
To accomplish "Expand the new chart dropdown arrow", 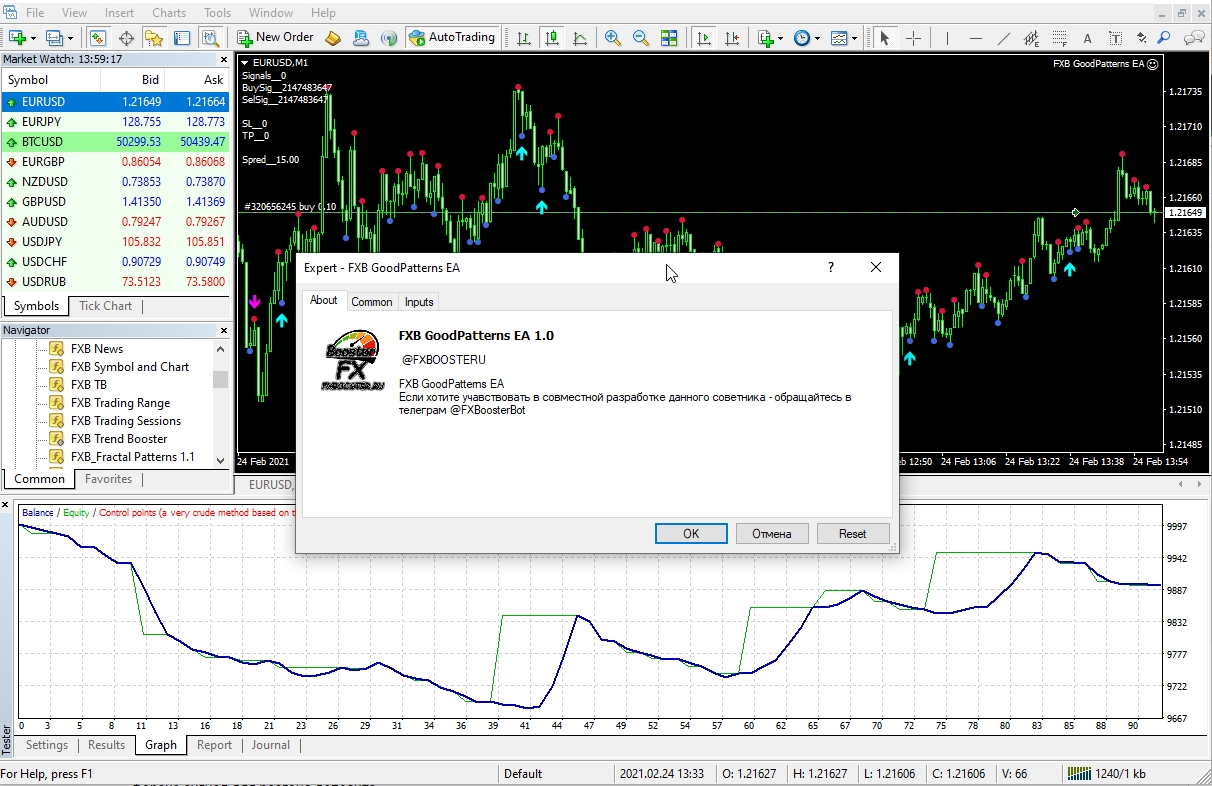I will pyautogui.click(x=33, y=38).
